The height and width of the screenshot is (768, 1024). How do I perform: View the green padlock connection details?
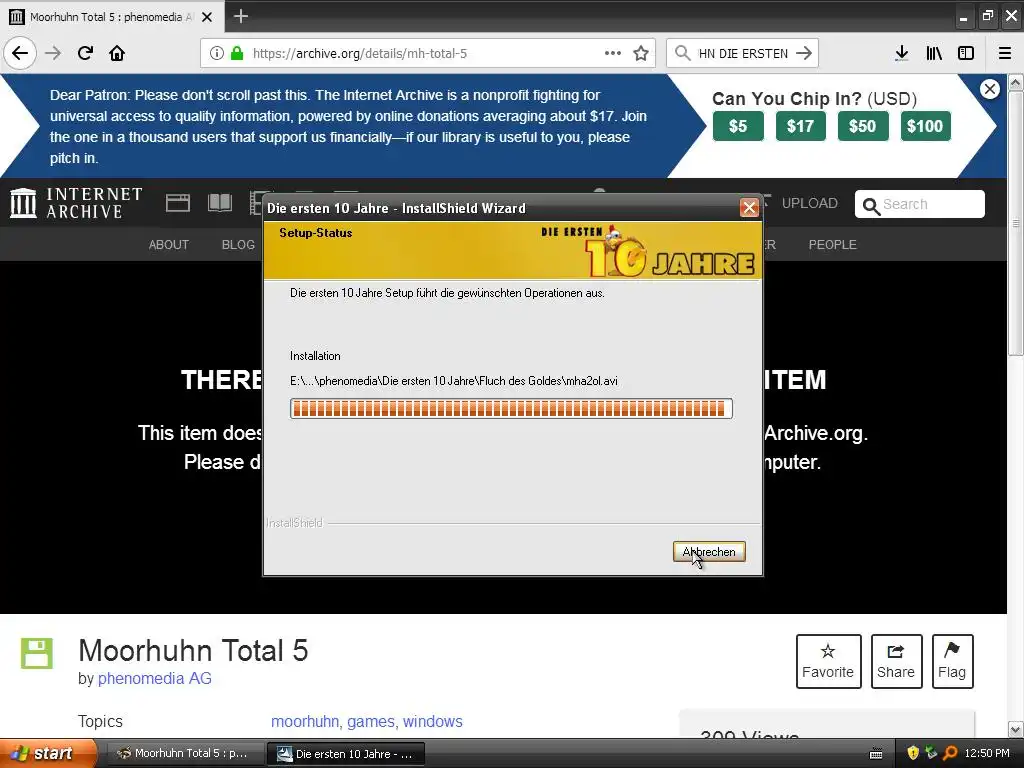pos(237,53)
